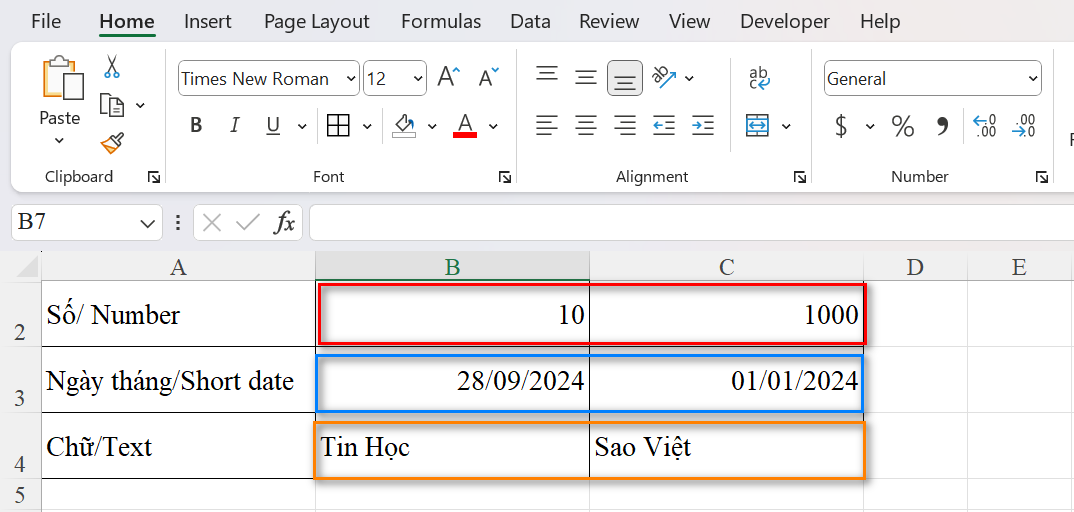This screenshot has height=512, width=1074.
Task: Switch to the Insert ribbon tab
Action: 208,21
